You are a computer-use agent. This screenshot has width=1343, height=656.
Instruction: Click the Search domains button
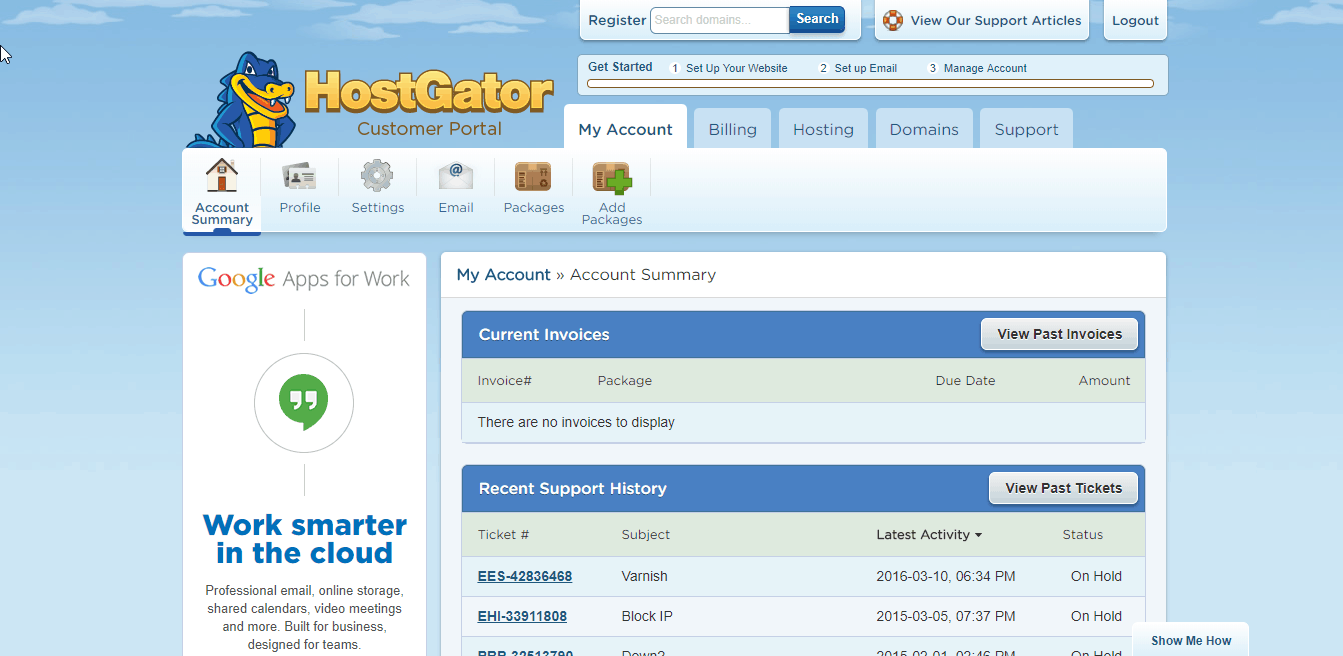coord(817,19)
